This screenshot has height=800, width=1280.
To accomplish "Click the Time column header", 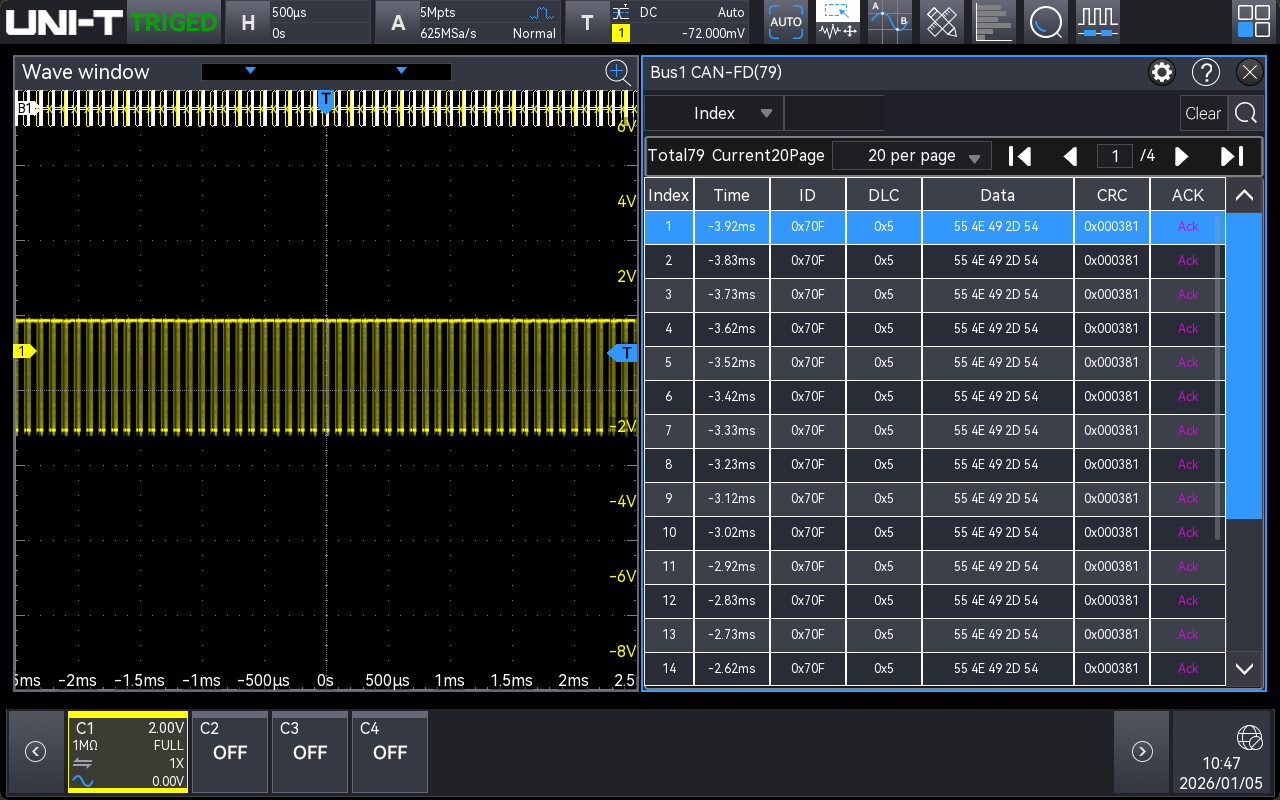I will [x=732, y=195].
